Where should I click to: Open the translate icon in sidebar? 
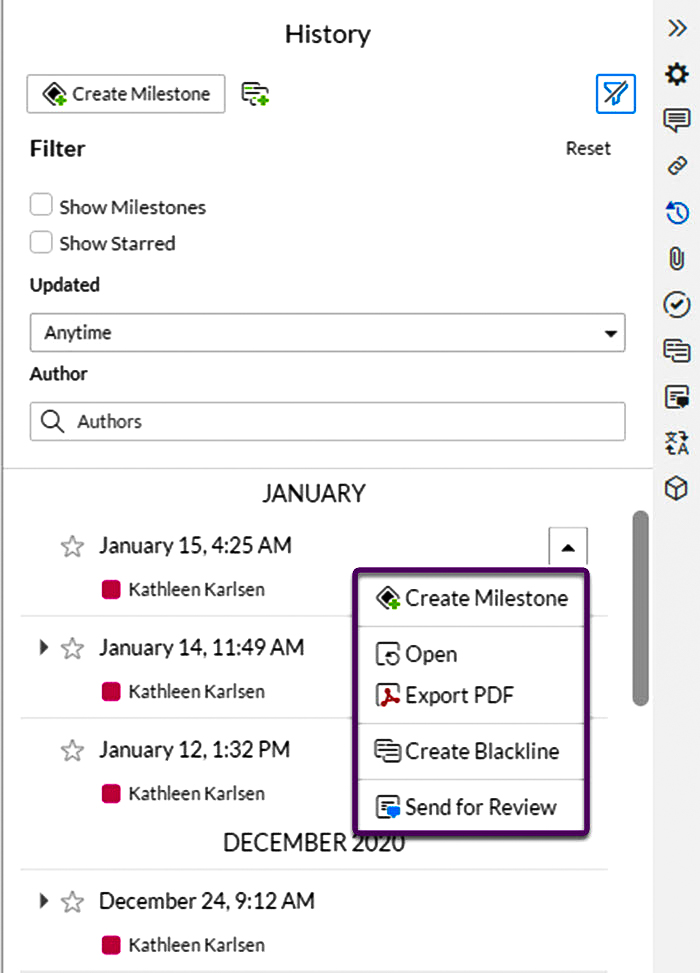pyautogui.click(x=676, y=443)
